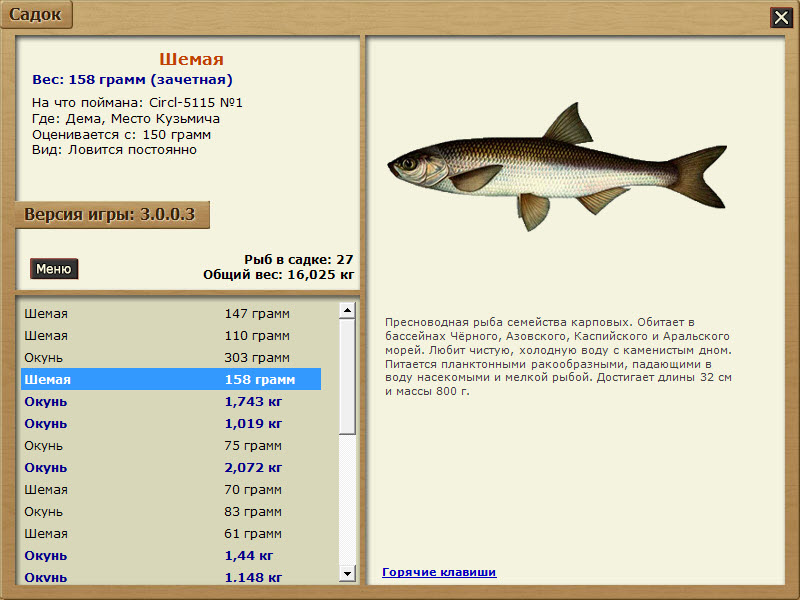Screen dimensions: 800x600
Task: Open the Меню button
Action: click(x=54, y=269)
